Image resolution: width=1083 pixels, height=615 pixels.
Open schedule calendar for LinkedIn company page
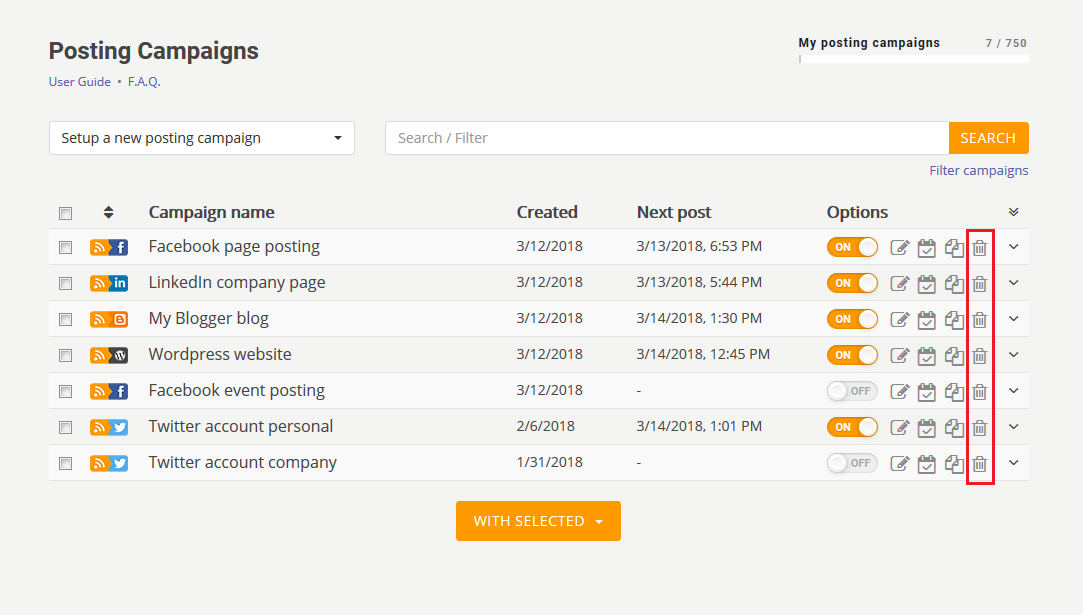click(x=926, y=283)
